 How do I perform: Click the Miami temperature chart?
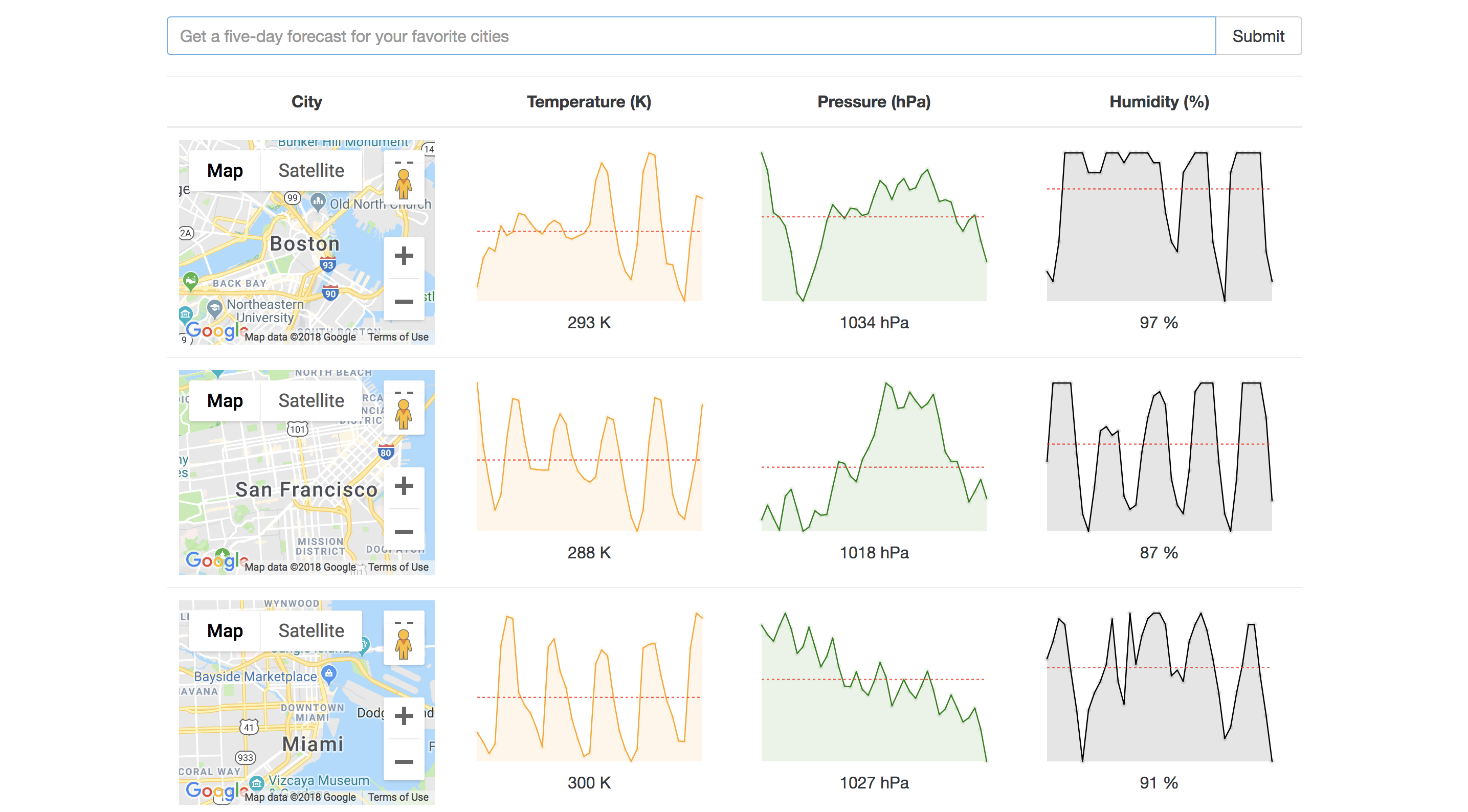click(589, 687)
